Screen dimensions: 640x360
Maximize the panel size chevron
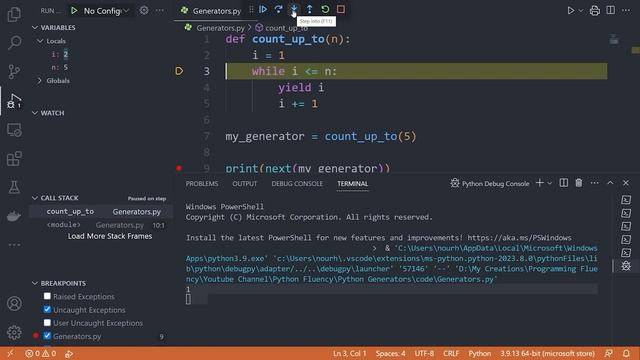tap(610, 183)
